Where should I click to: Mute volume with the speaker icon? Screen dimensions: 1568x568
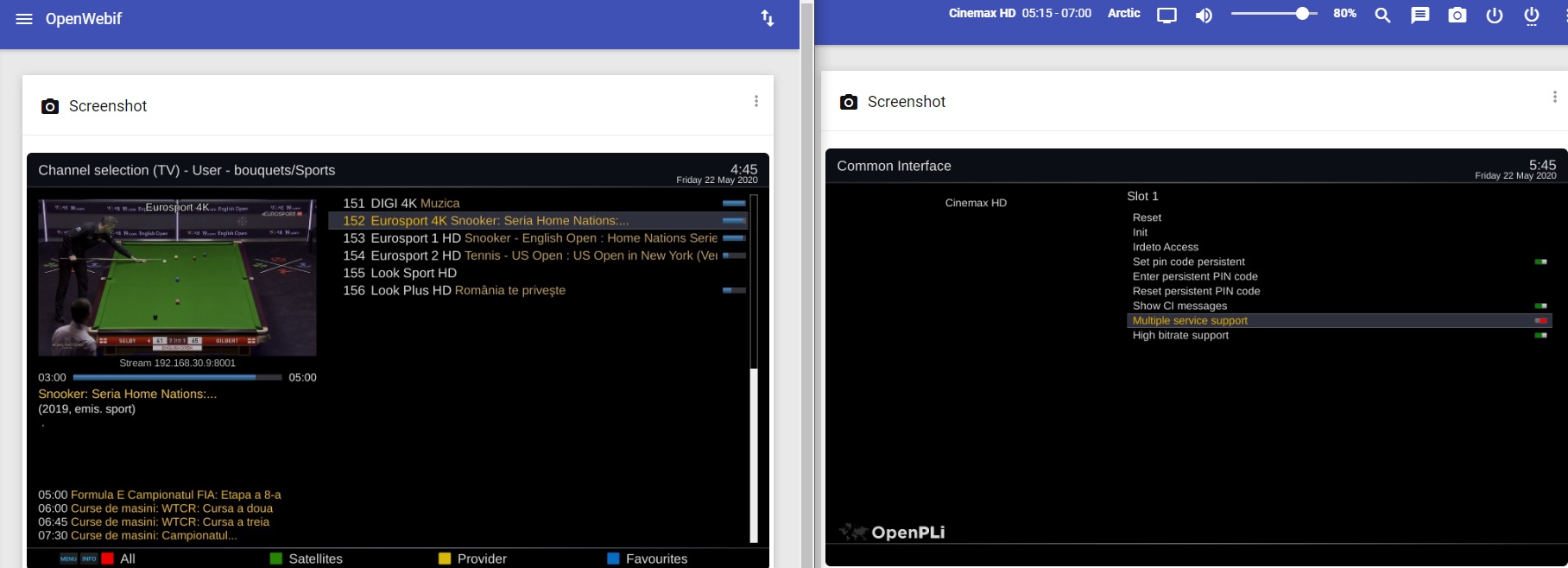point(1204,16)
